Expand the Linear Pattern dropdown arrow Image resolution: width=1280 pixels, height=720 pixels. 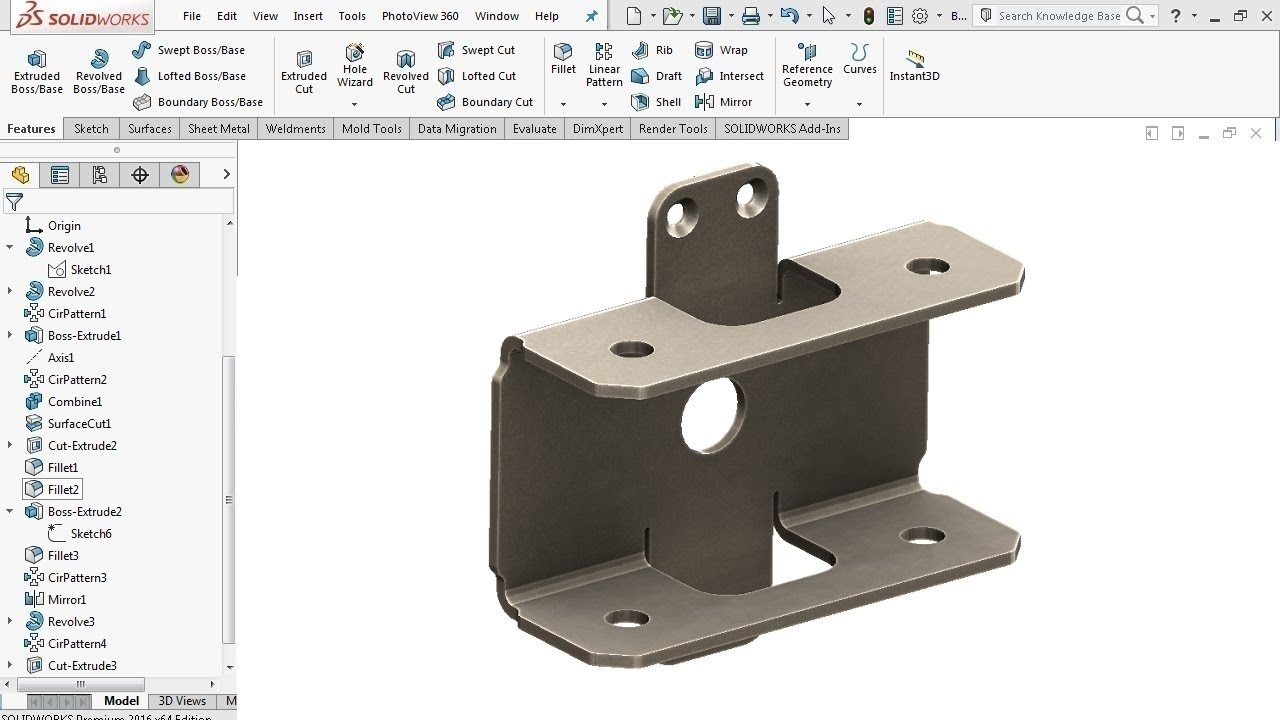[604, 104]
